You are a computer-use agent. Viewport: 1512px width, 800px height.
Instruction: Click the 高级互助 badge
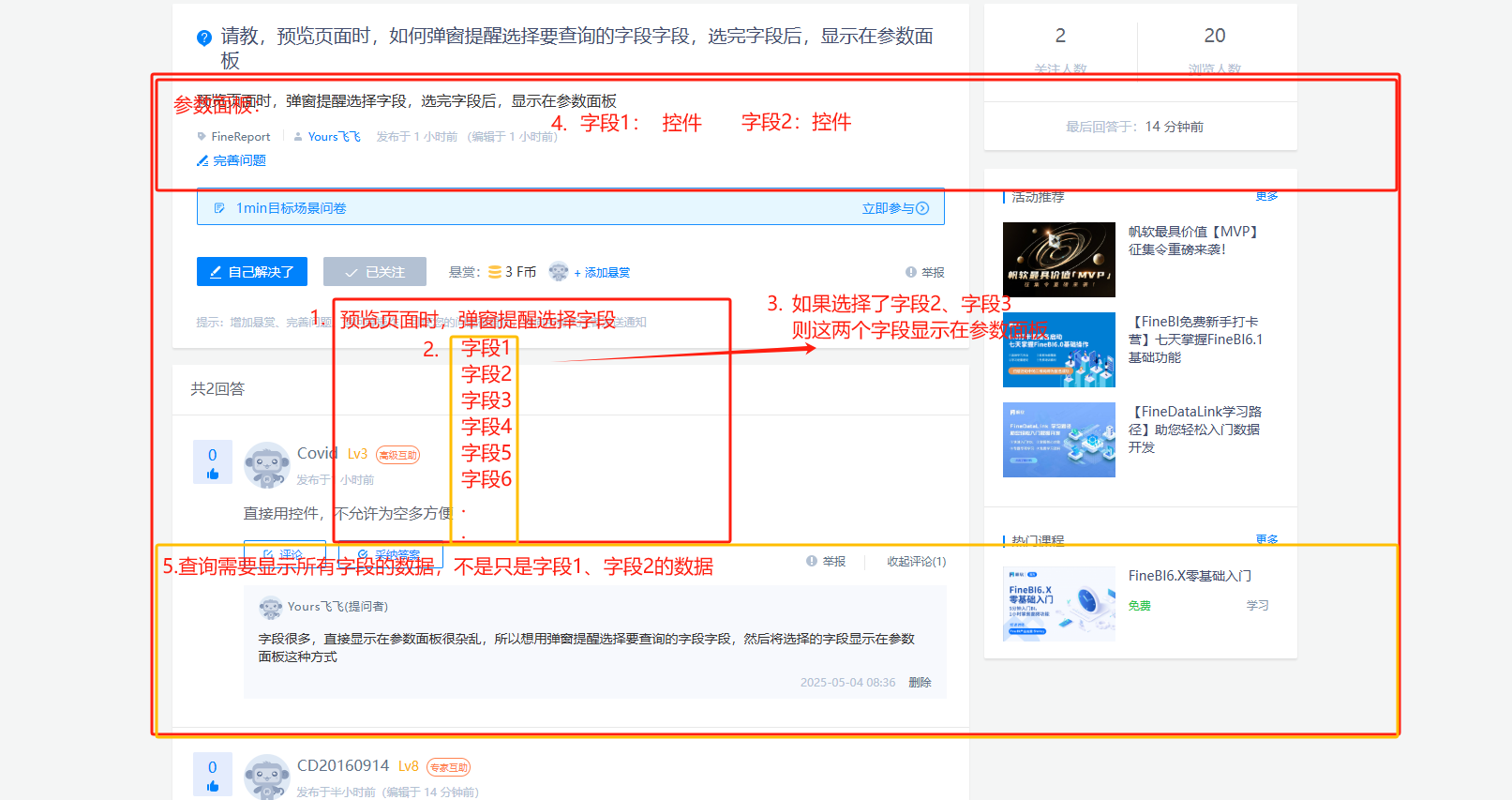397,455
